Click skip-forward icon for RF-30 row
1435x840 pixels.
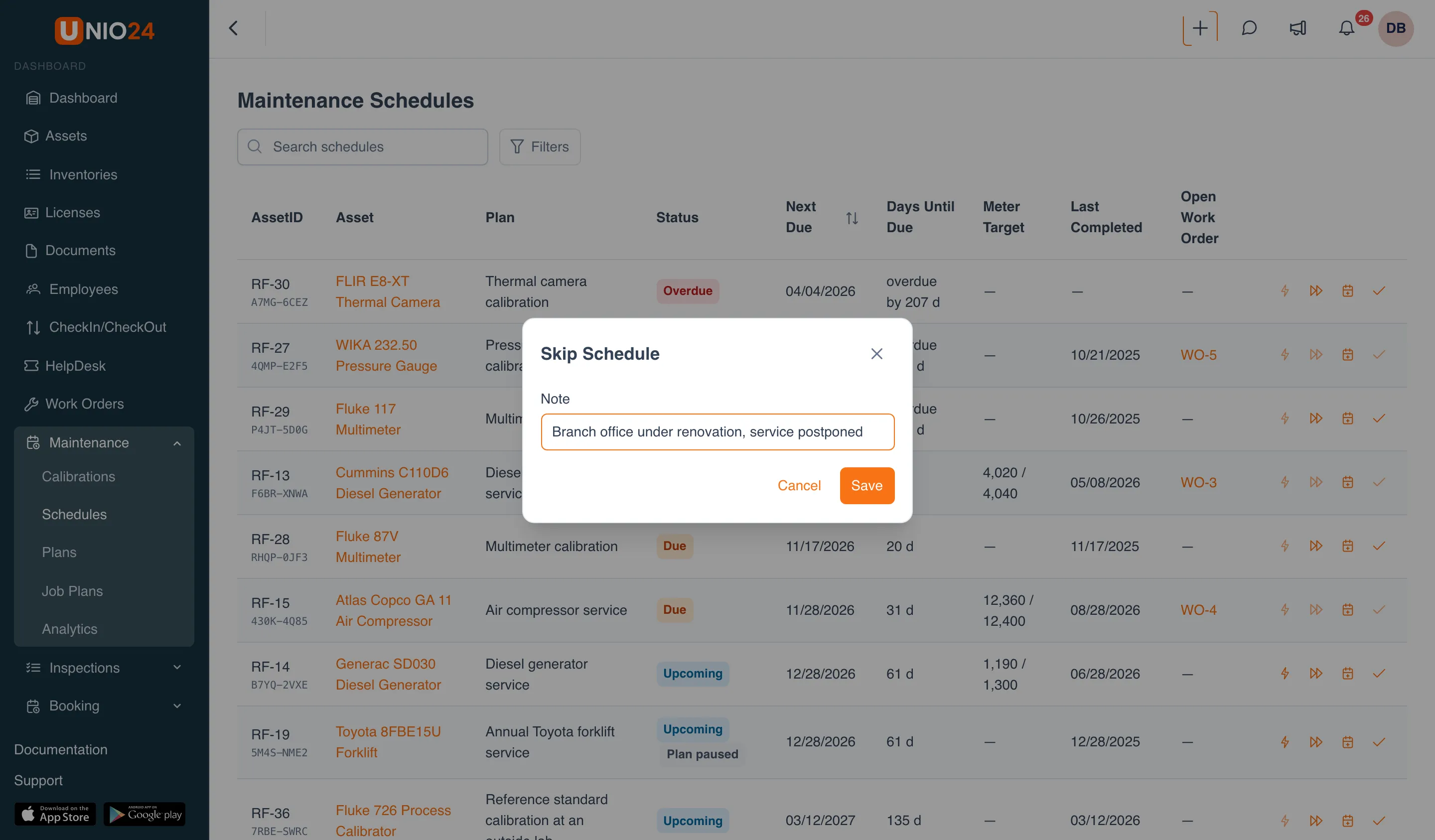pyautogui.click(x=1316, y=291)
